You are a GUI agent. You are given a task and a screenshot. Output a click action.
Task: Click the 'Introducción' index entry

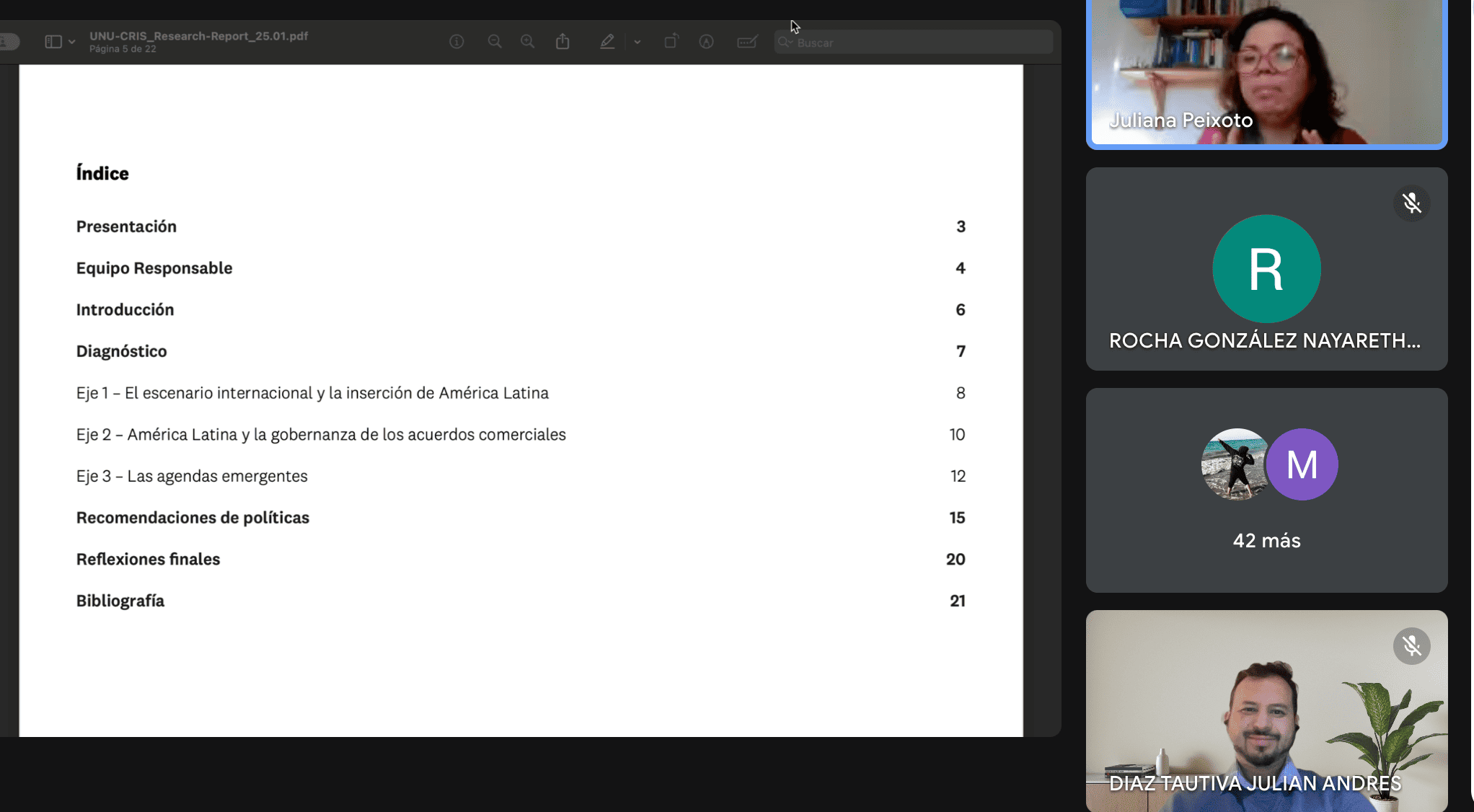pos(125,309)
